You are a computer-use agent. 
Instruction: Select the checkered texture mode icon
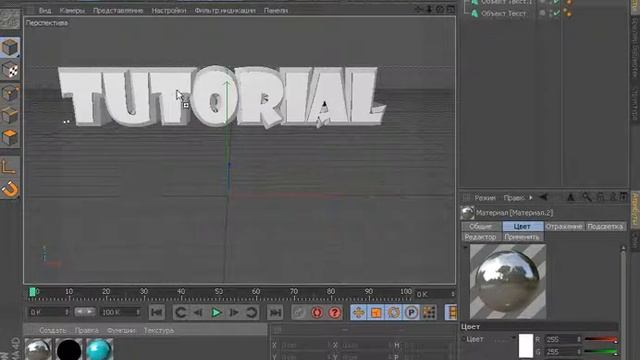(x=10, y=70)
